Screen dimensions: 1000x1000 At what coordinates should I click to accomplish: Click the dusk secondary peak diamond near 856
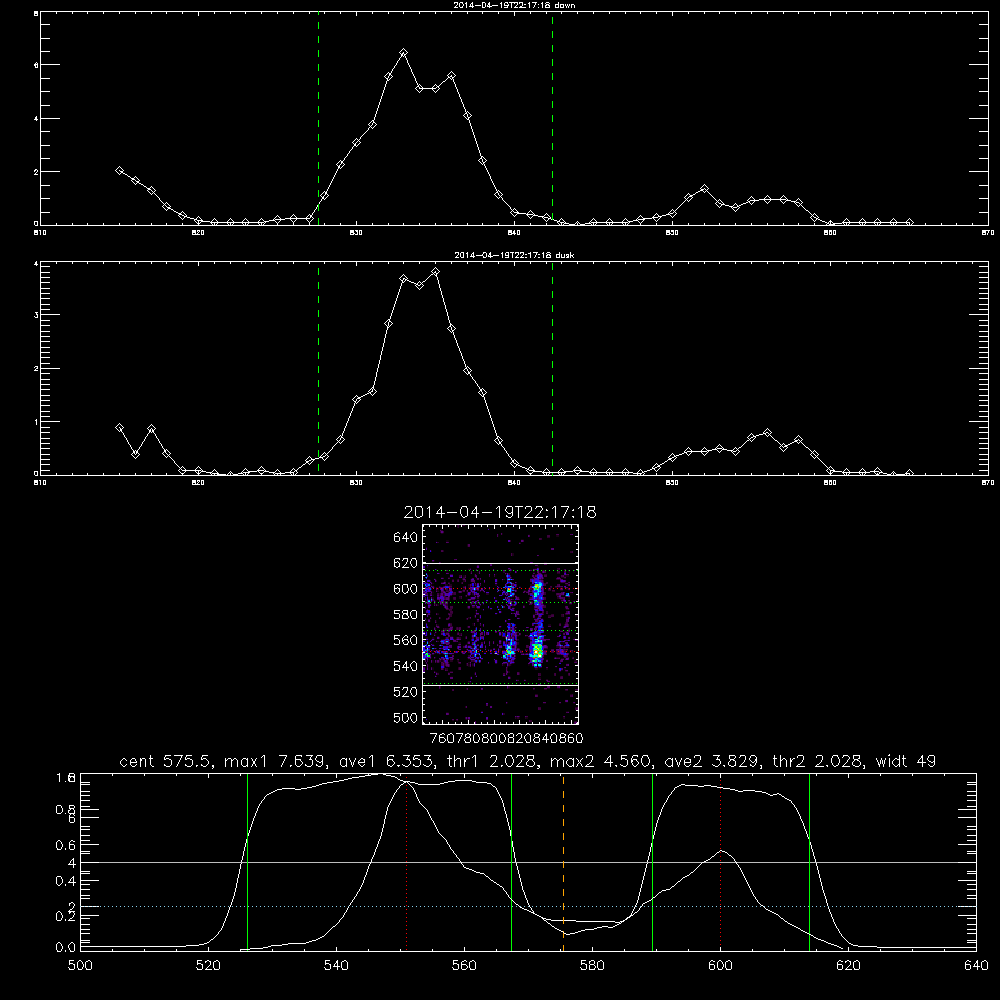[x=767, y=432]
